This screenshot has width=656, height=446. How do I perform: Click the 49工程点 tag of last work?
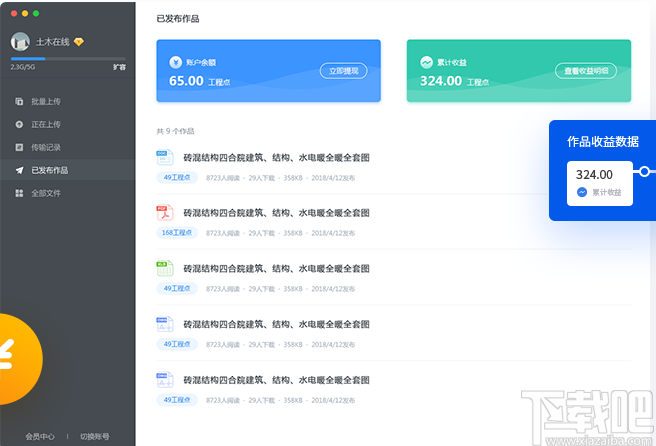click(x=177, y=400)
